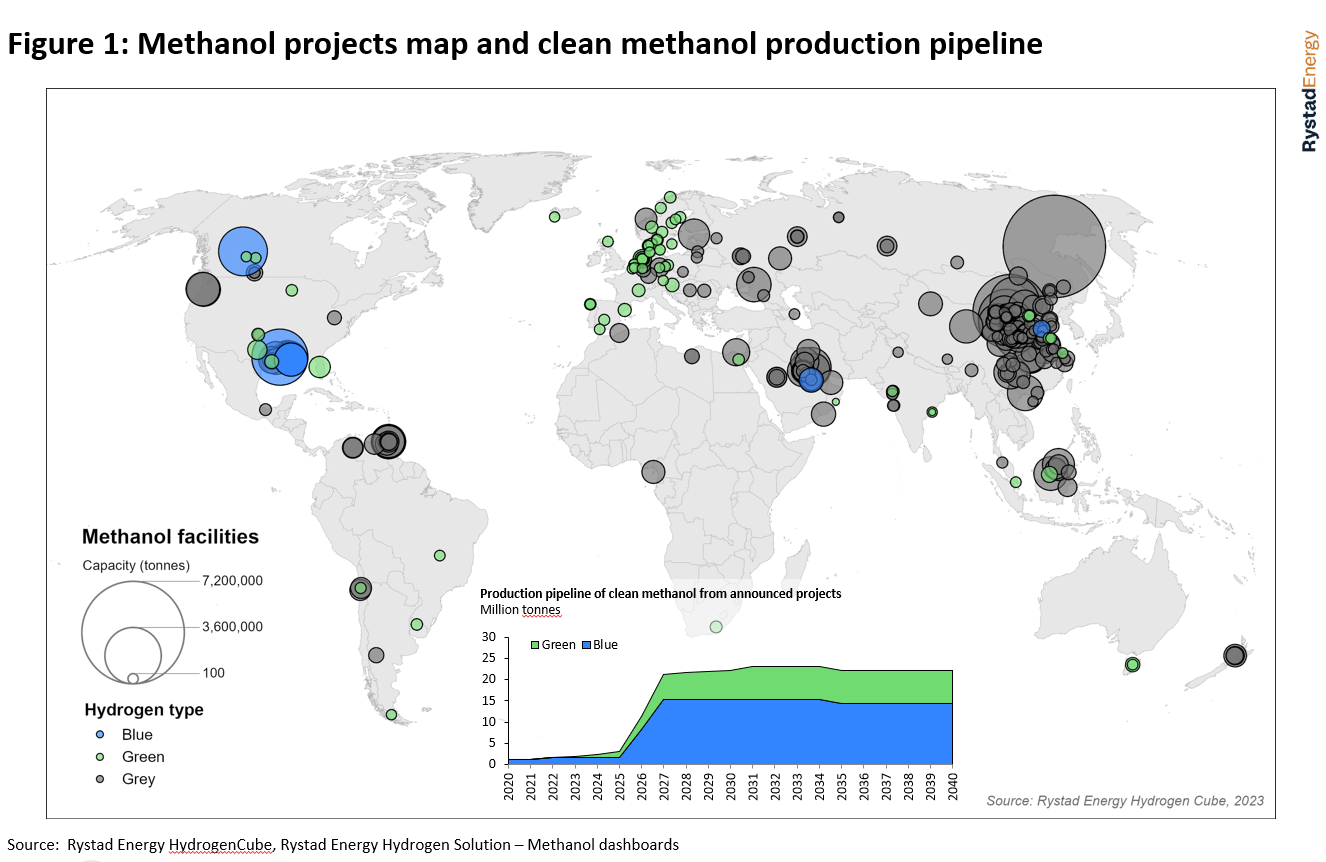Image resolution: width=1326 pixels, height=862 pixels.
Task: Click the green hydrogen type legend dot
Action: point(98,756)
